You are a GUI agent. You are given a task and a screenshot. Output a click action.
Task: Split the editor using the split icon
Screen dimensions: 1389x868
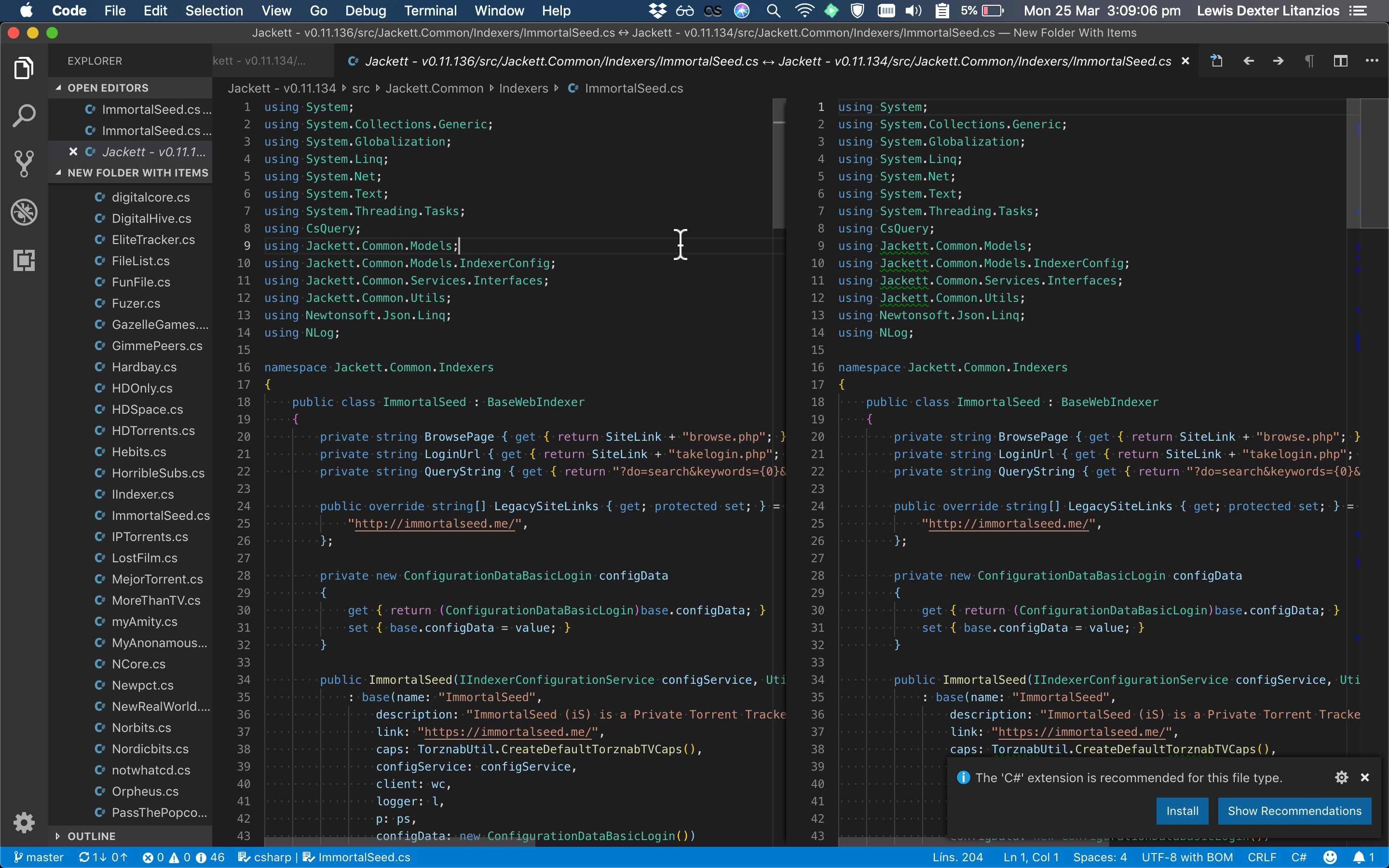pos(1341,61)
